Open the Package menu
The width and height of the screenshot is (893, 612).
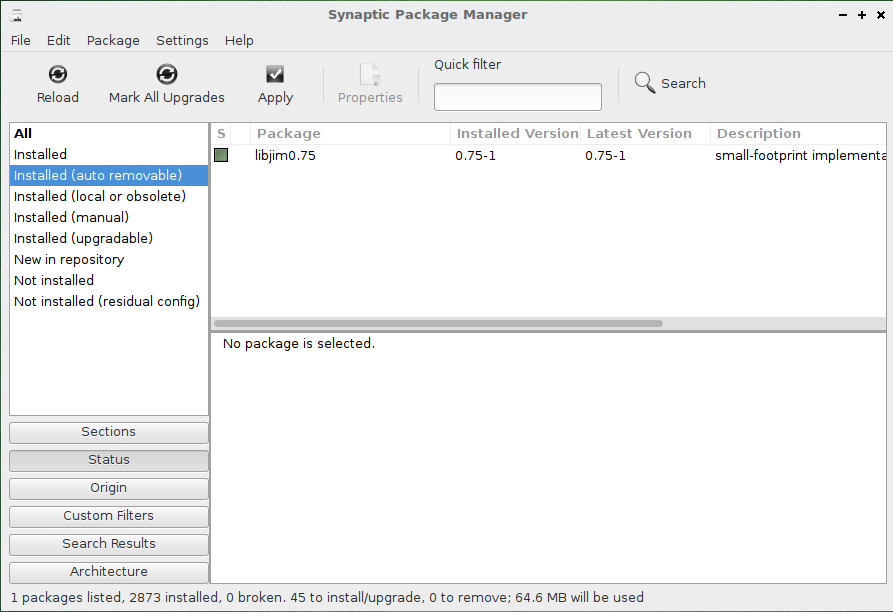pos(113,40)
